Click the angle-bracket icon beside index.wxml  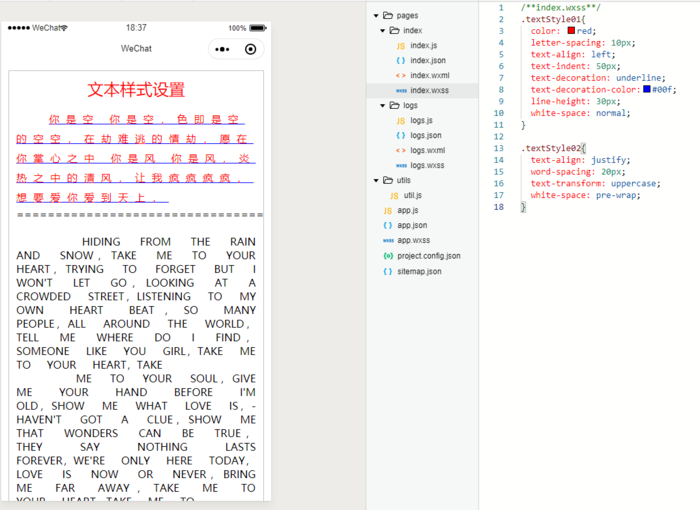tap(400, 75)
